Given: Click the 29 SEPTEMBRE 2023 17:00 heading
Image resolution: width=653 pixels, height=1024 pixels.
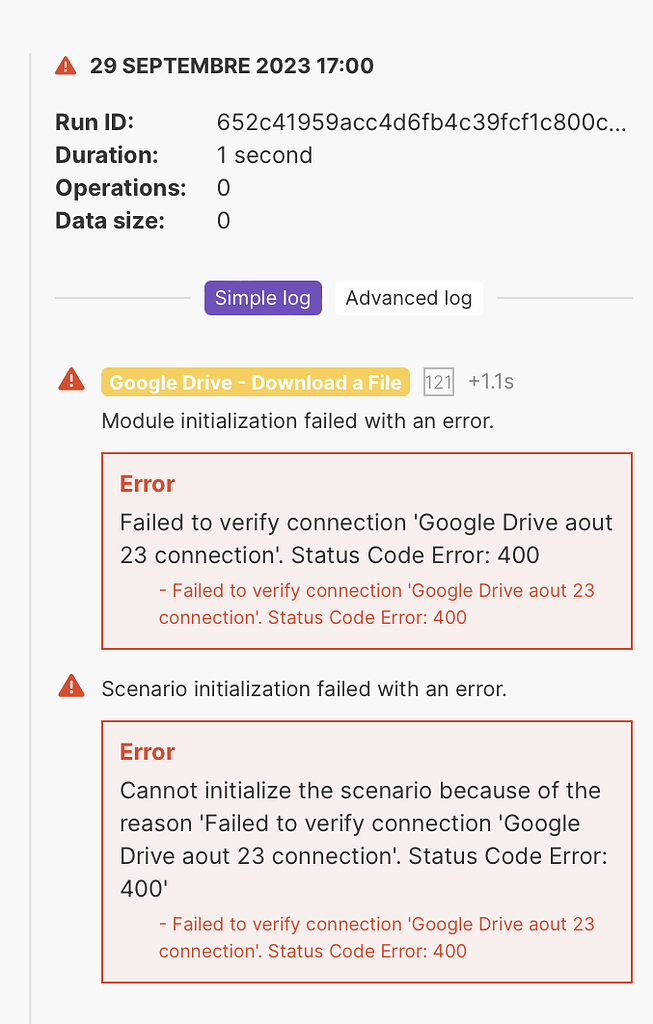Looking at the screenshot, I should pos(232,66).
